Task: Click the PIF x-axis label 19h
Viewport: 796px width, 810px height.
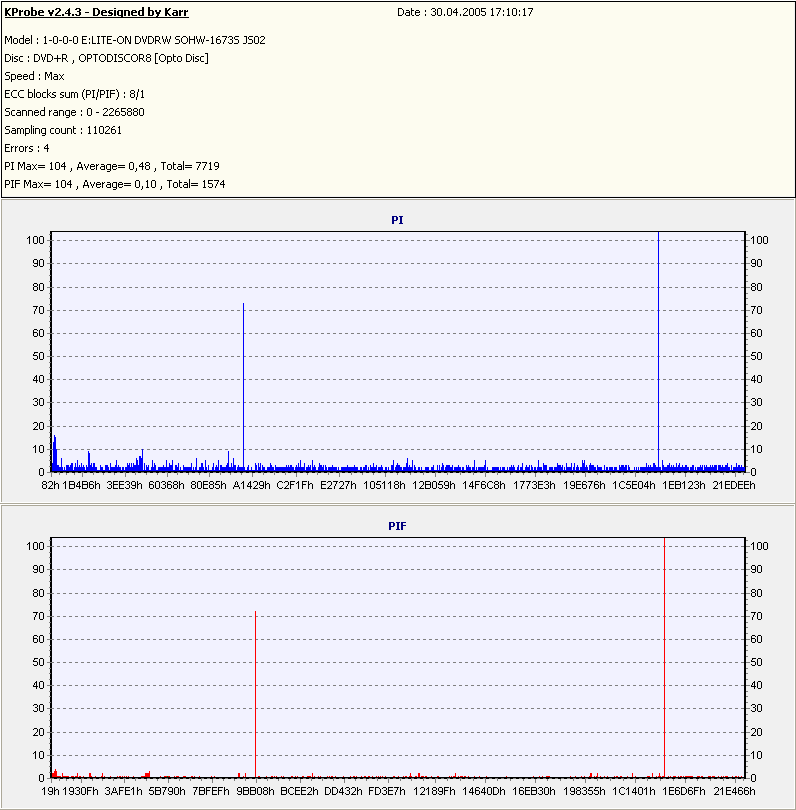Action: 50,791
